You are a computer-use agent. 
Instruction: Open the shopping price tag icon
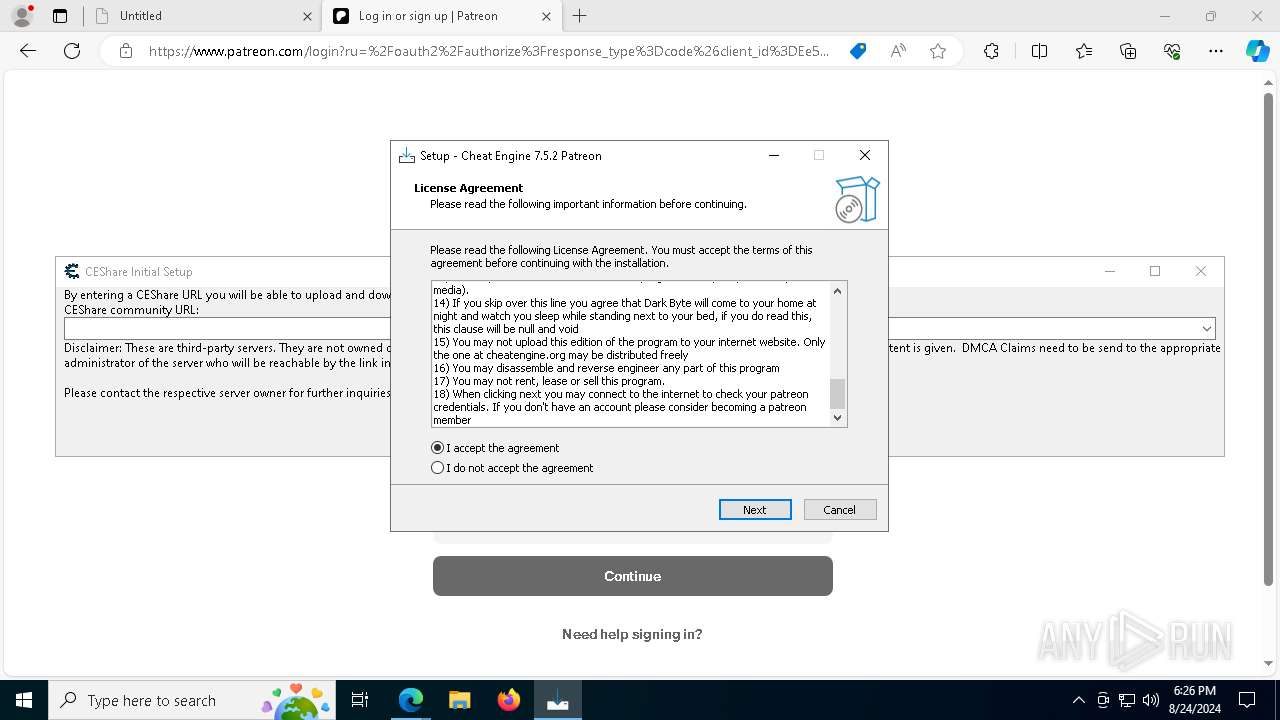[x=858, y=51]
